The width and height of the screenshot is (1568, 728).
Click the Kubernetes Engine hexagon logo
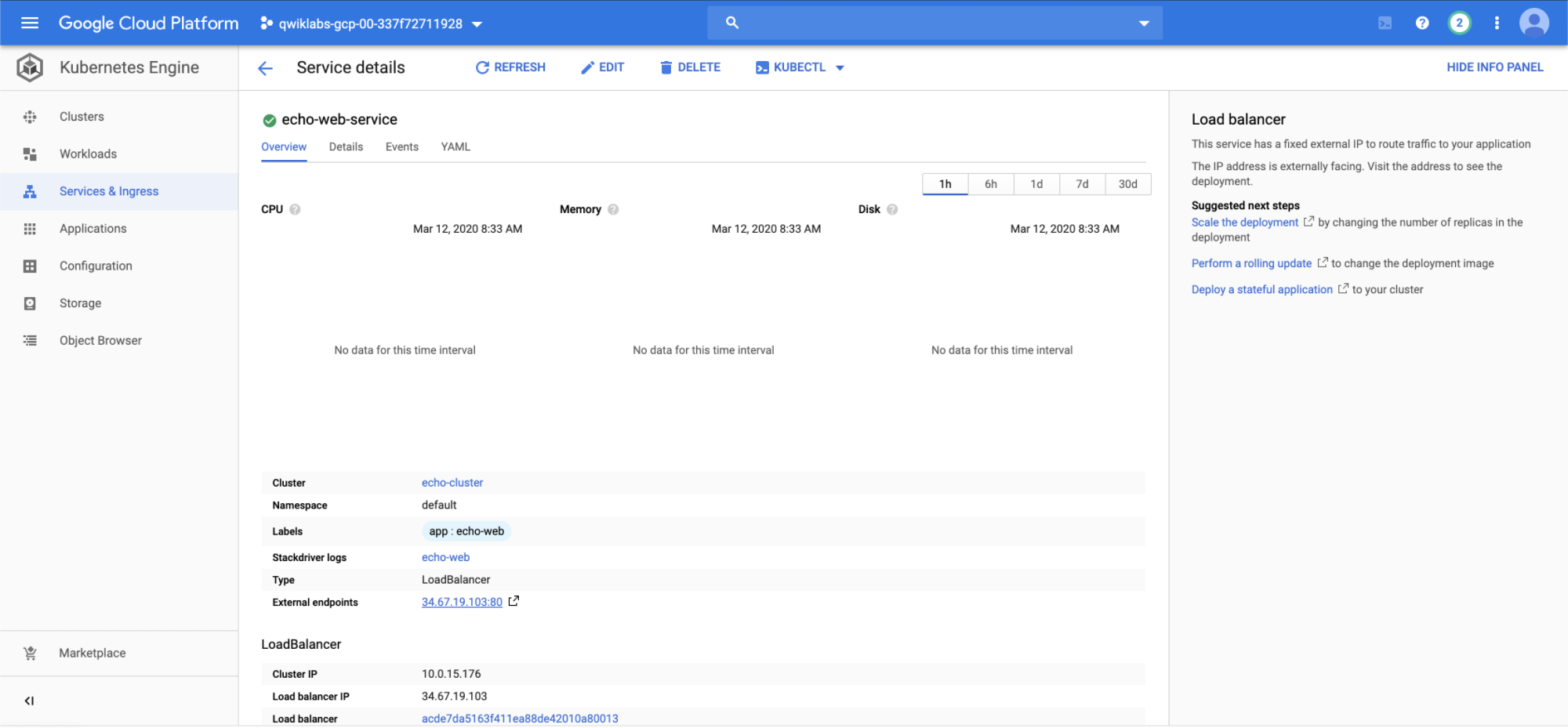point(30,67)
